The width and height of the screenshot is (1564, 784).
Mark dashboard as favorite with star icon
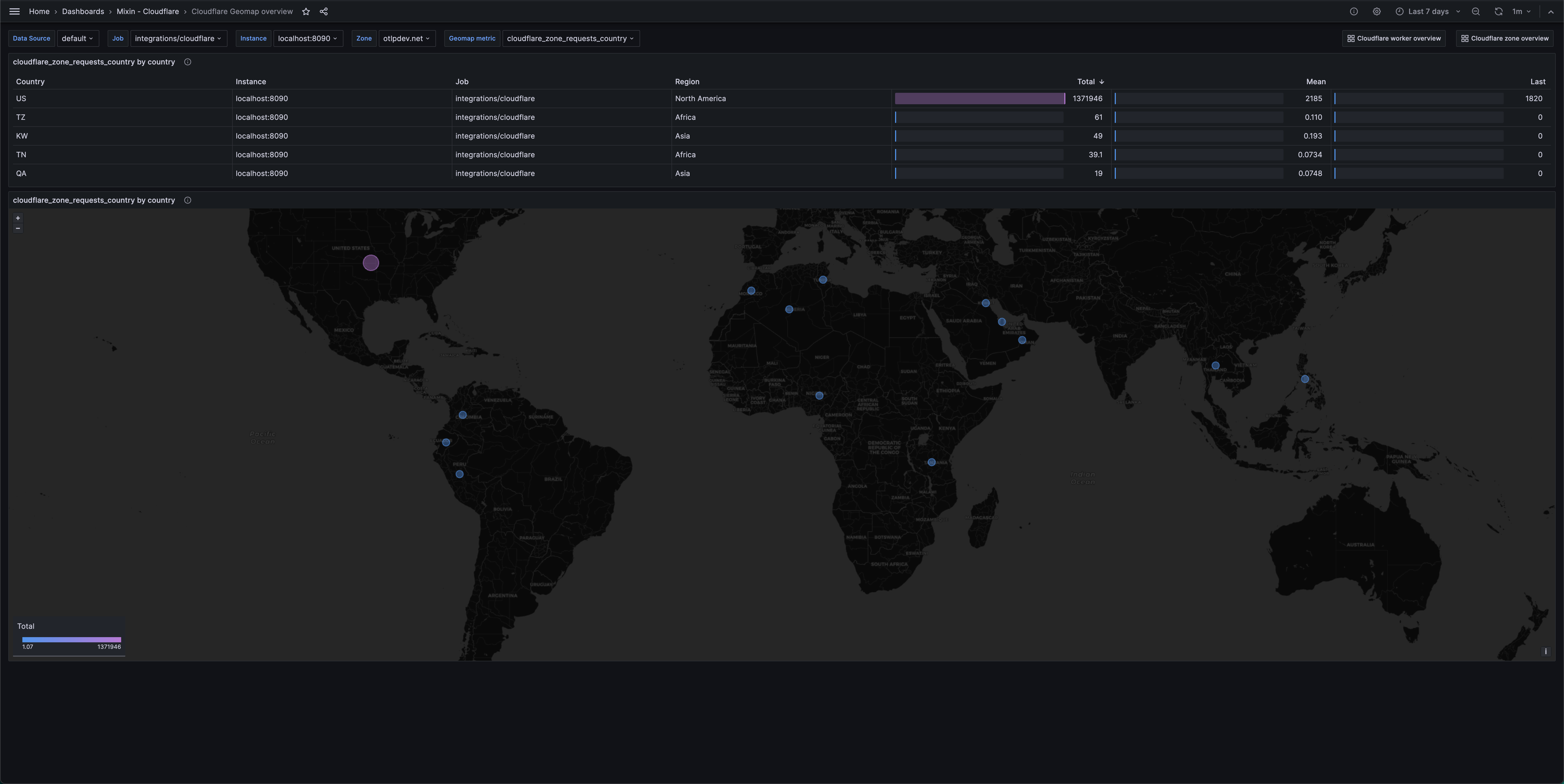(x=306, y=11)
